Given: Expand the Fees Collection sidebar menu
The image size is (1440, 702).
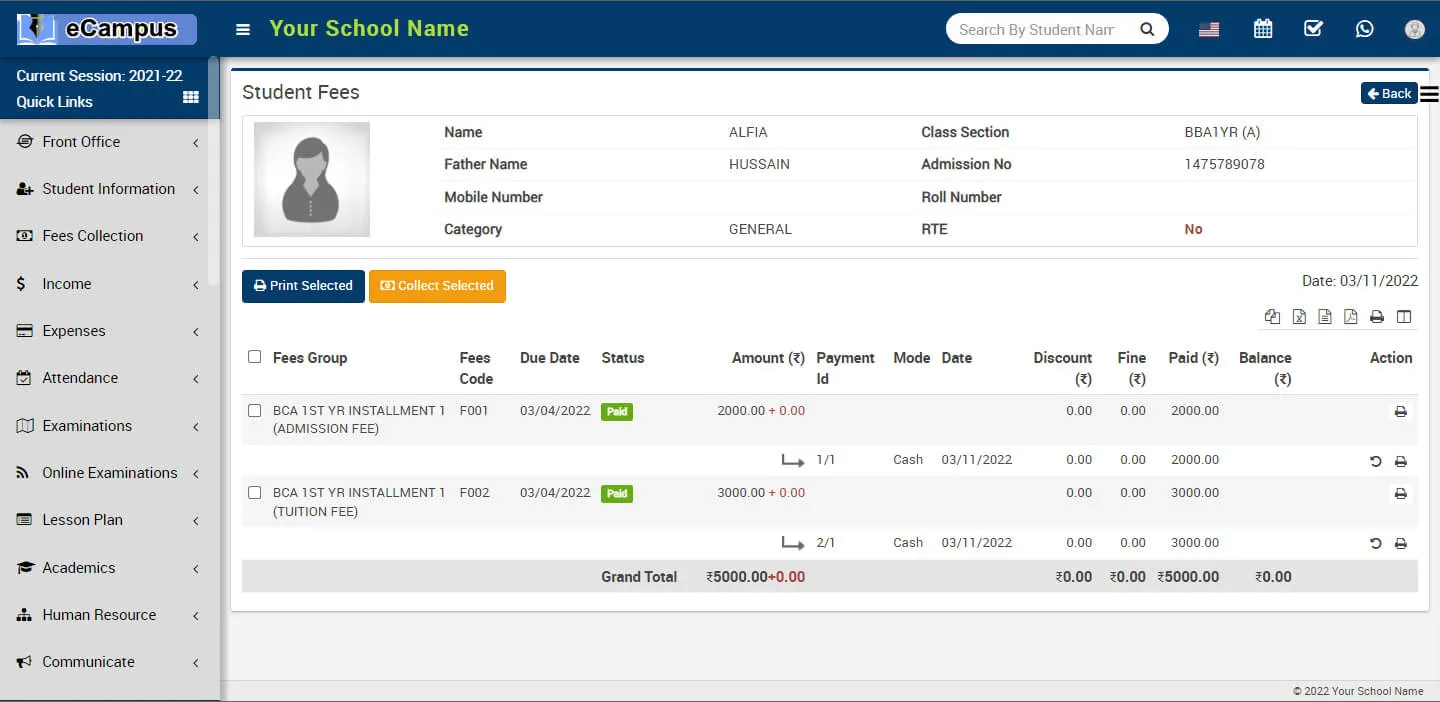Looking at the screenshot, I should 93,236.
